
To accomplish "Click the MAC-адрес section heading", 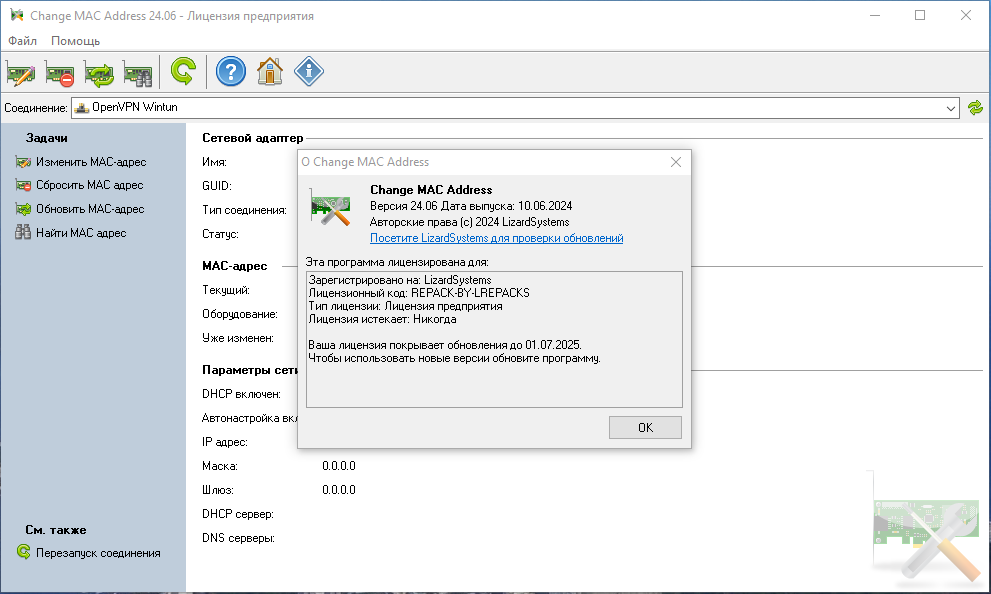I will coord(234,266).
